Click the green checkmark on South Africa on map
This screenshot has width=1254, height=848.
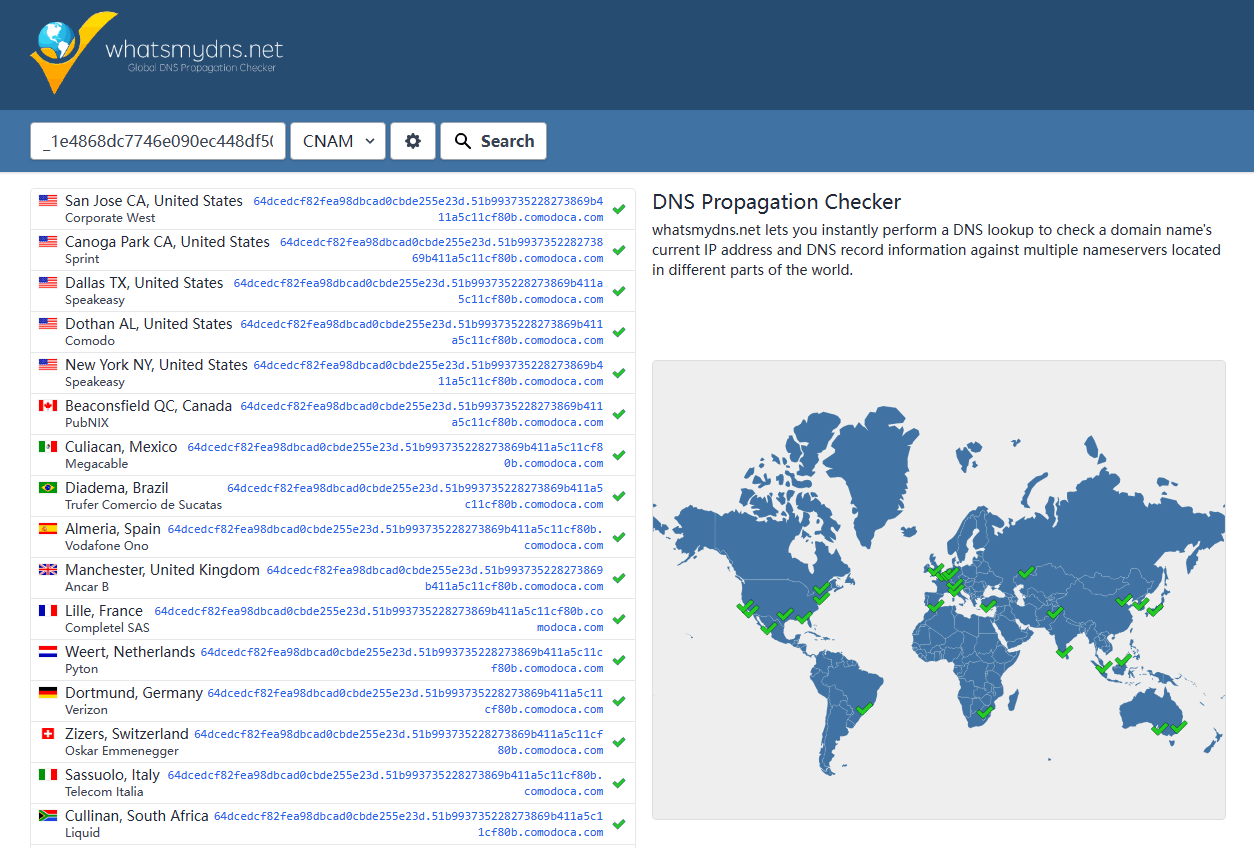984,712
